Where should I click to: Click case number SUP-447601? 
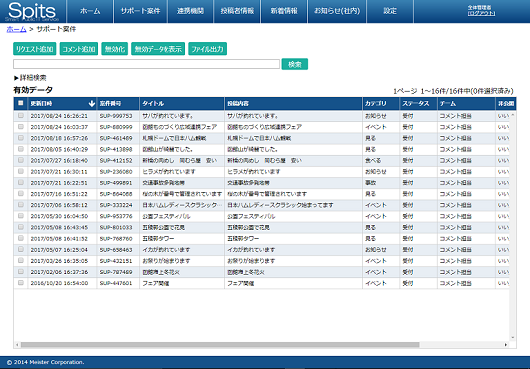(116, 283)
